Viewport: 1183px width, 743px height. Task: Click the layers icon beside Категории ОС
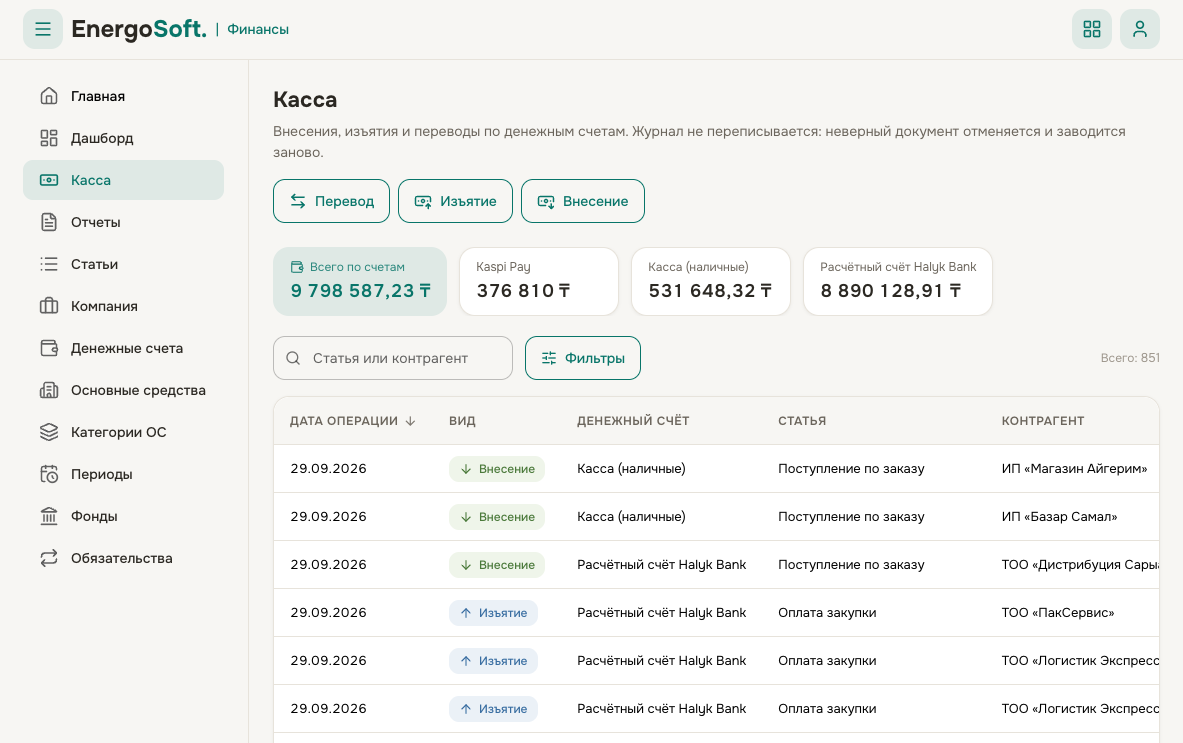[49, 432]
